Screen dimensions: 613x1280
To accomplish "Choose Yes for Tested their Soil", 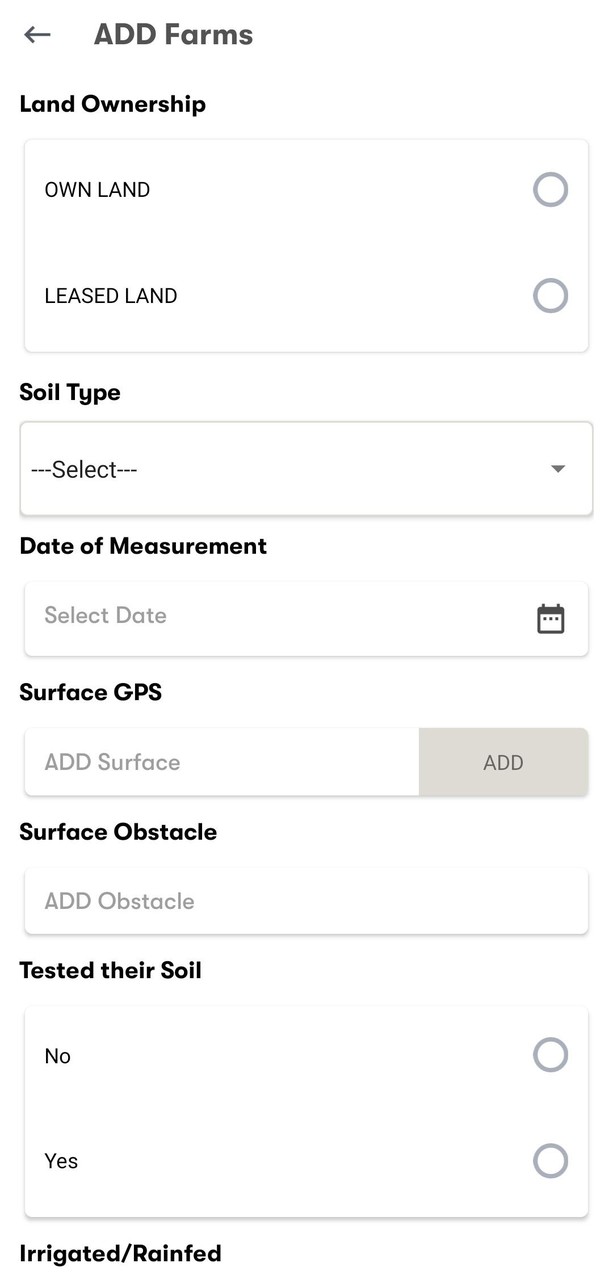I will (x=550, y=1161).
